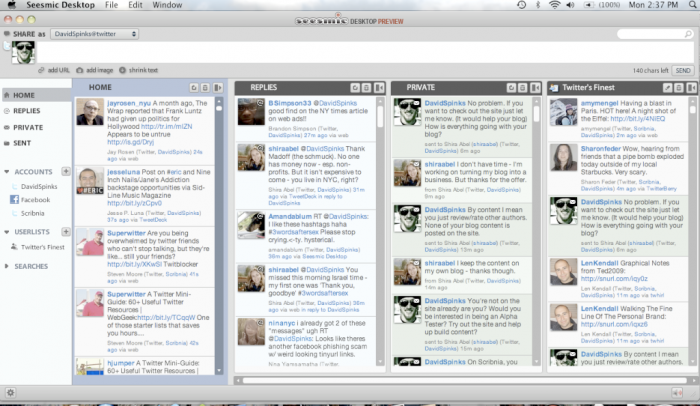
Task: Expand the SEARCHES section
Action: click(x=7, y=266)
